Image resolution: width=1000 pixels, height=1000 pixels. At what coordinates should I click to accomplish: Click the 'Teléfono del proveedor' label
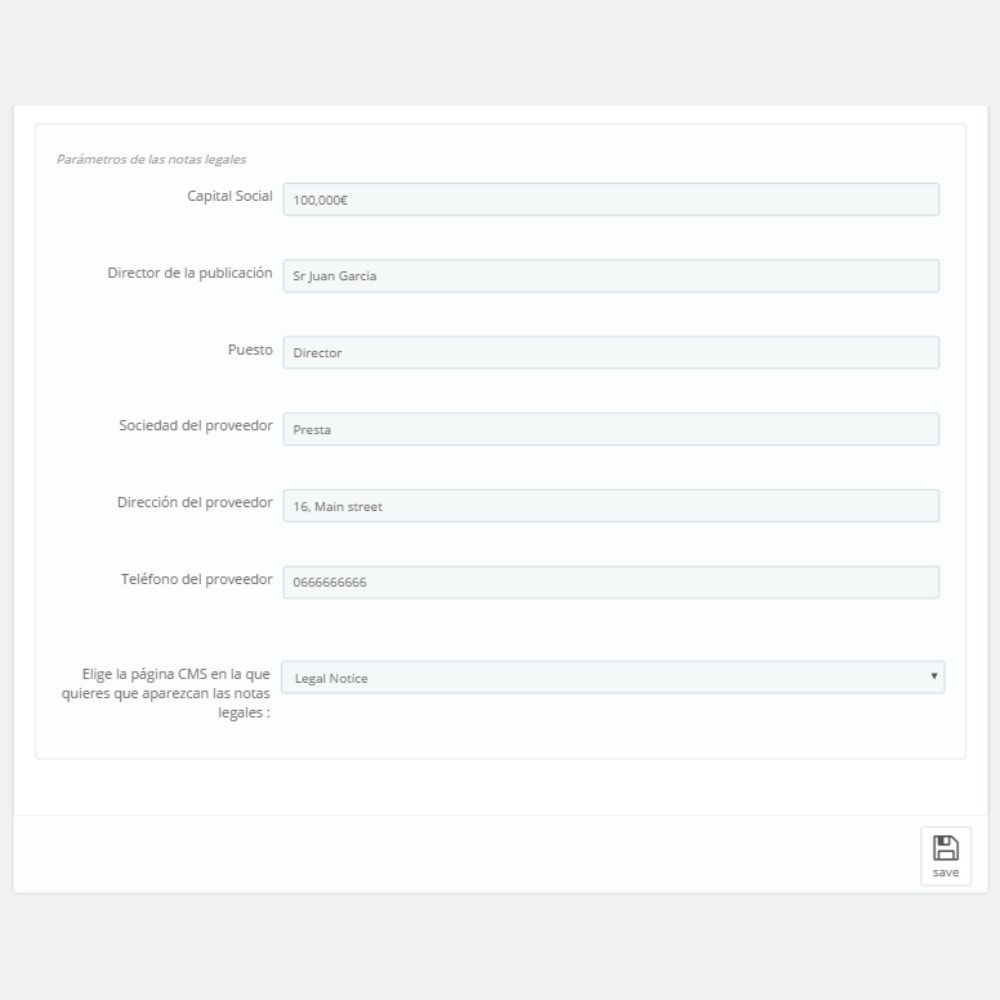[x=196, y=579]
